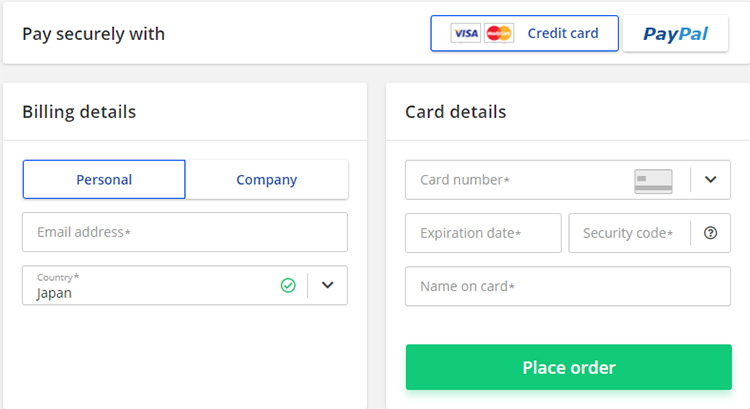Open the Country selector showing Japan
The height and width of the screenshot is (409, 750).
(150, 286)
